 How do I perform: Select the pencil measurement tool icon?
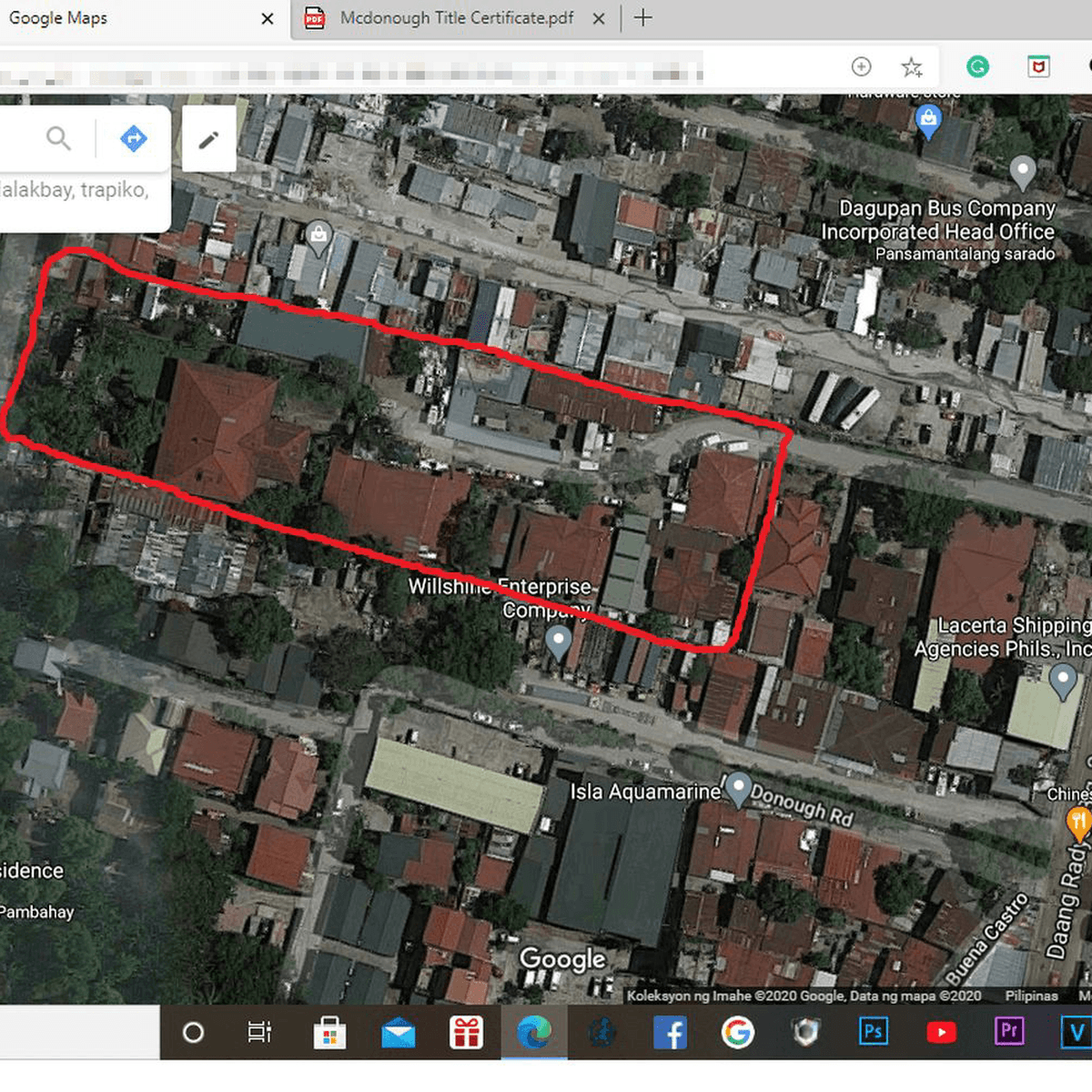(208, 138)
